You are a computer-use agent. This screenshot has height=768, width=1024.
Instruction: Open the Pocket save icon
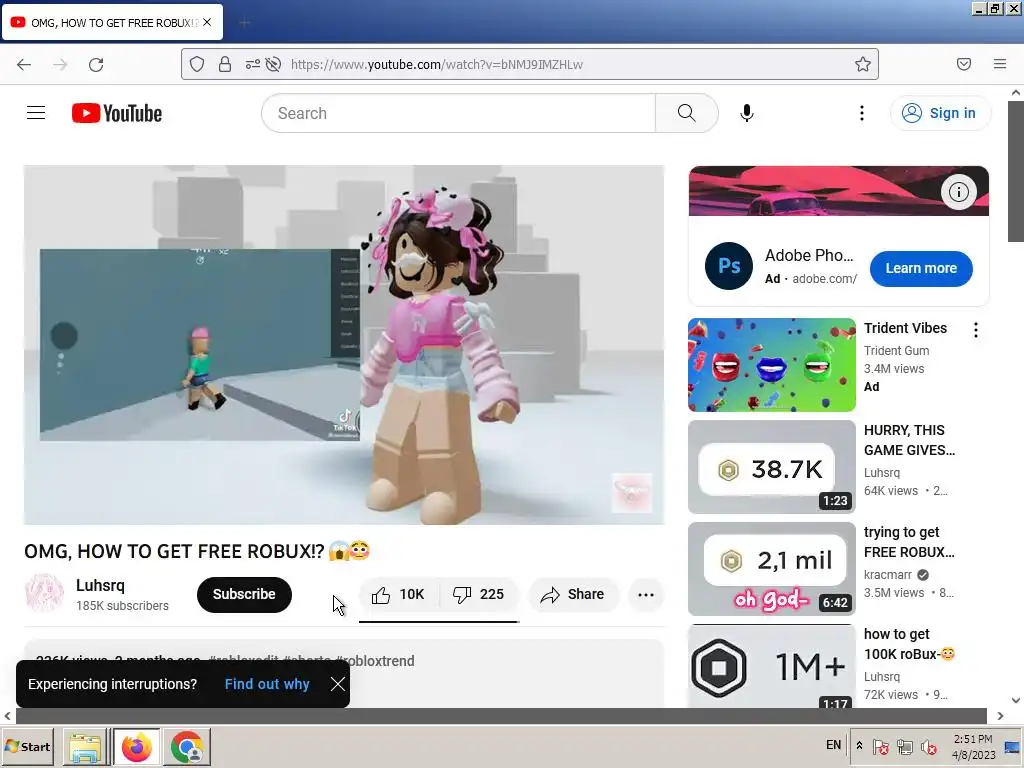point(964,64)
